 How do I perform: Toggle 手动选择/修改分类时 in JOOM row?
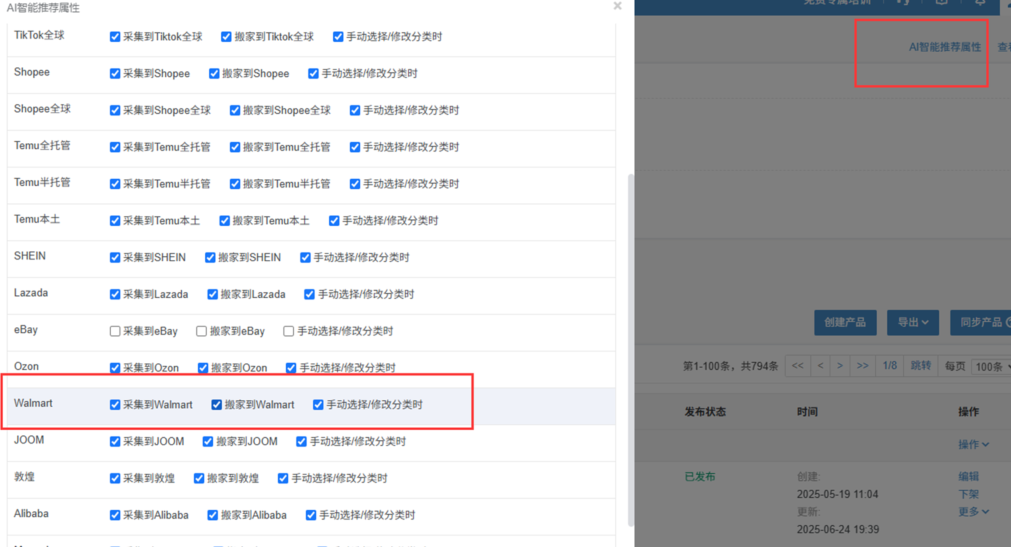tap(301, 441)
